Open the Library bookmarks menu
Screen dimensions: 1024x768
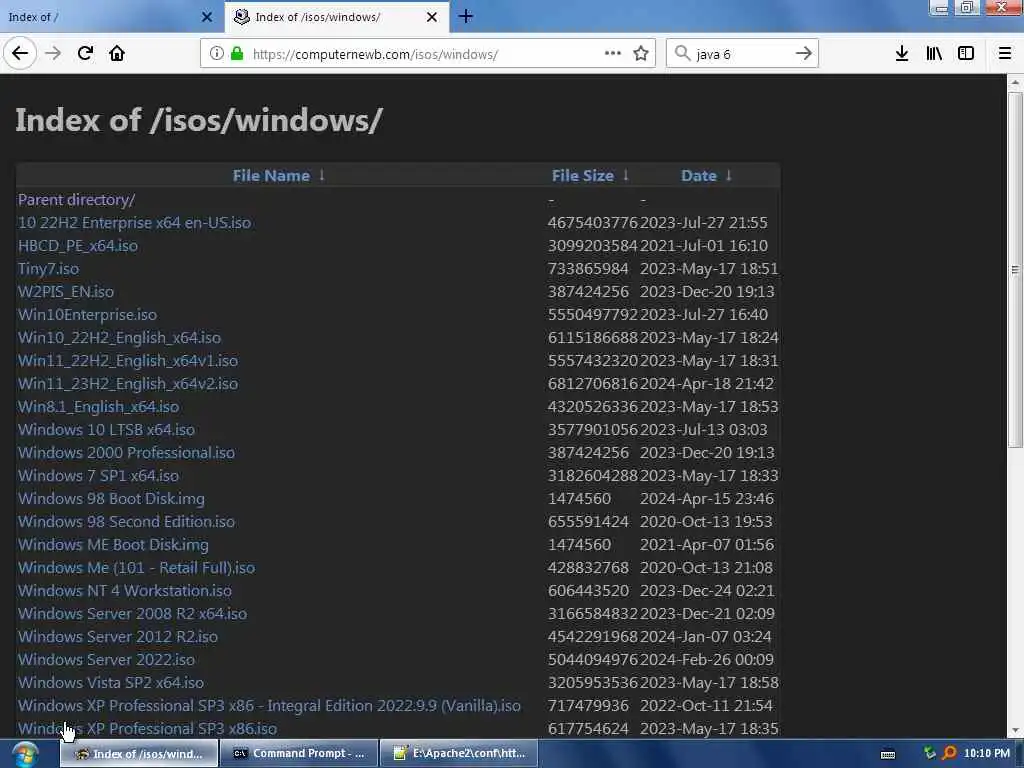pyautogui.click(x=934, y=54)
